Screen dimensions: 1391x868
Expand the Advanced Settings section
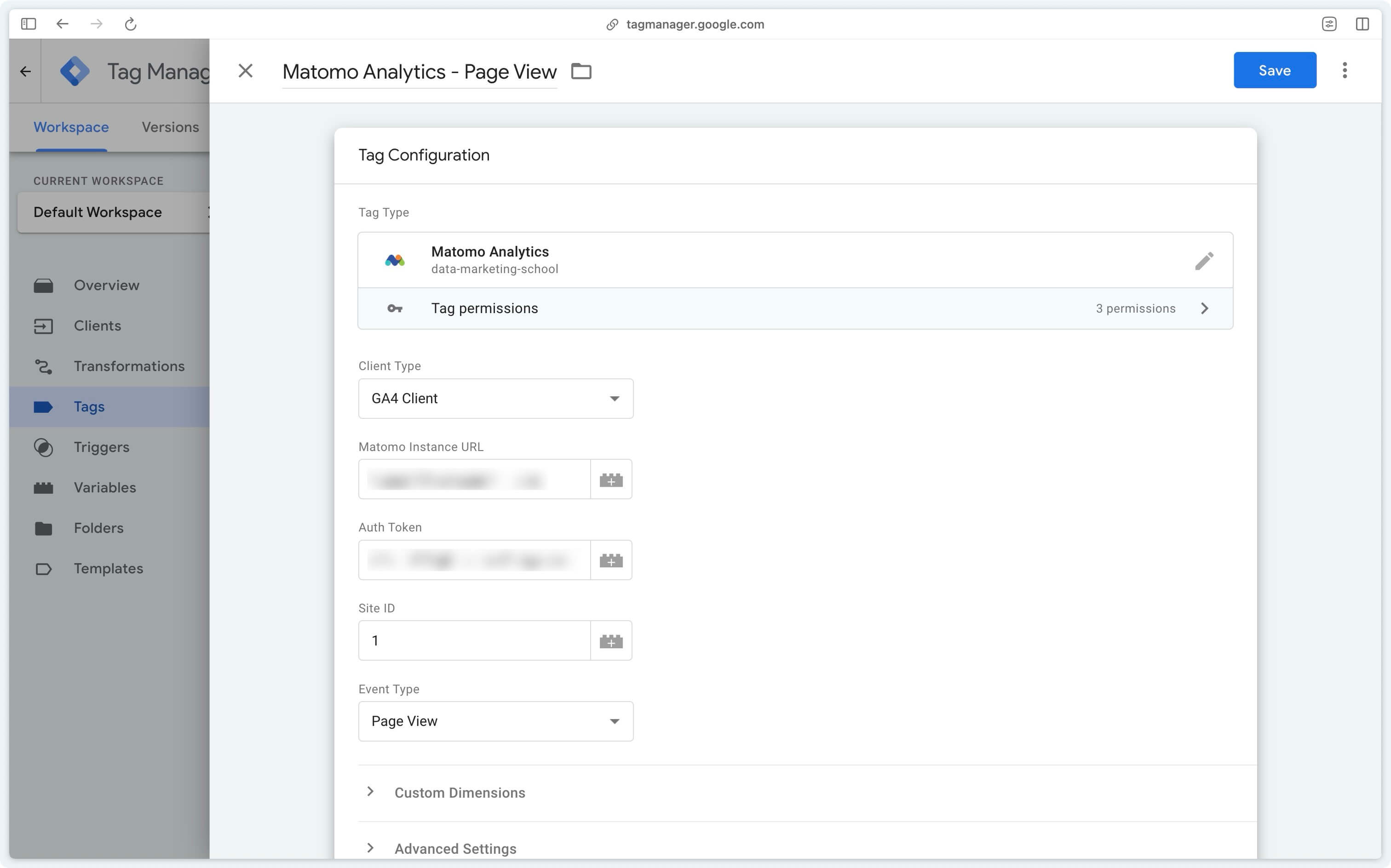click(x=454, y=848)
